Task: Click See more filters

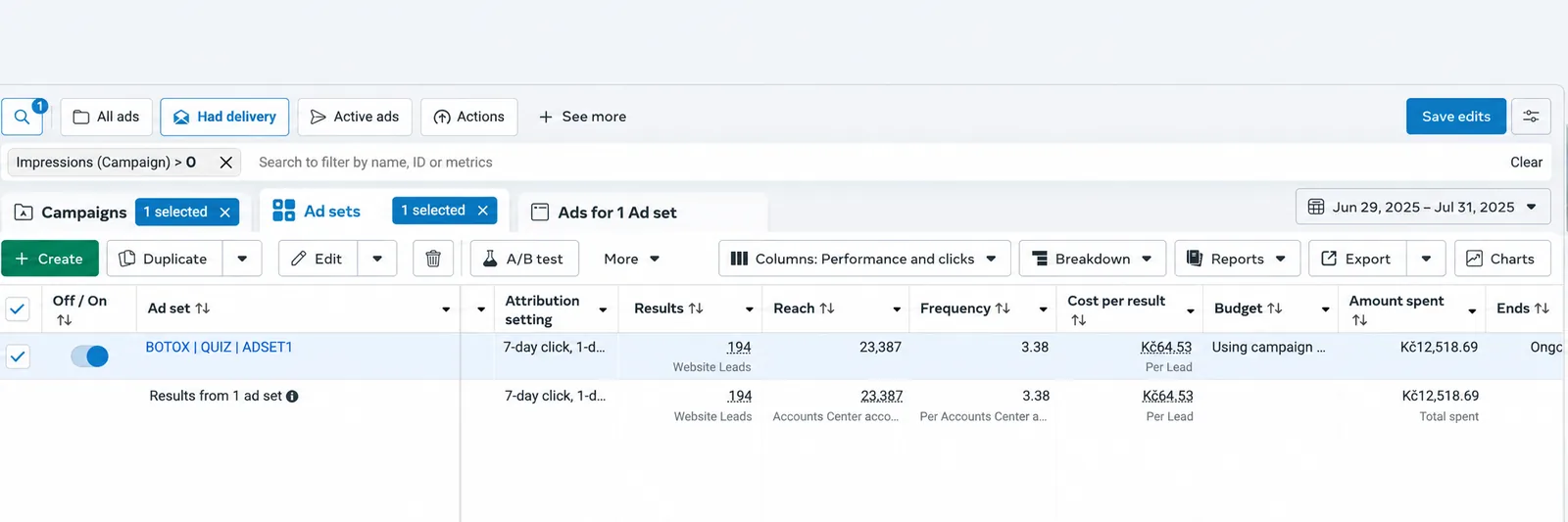Action: [582, 117]
